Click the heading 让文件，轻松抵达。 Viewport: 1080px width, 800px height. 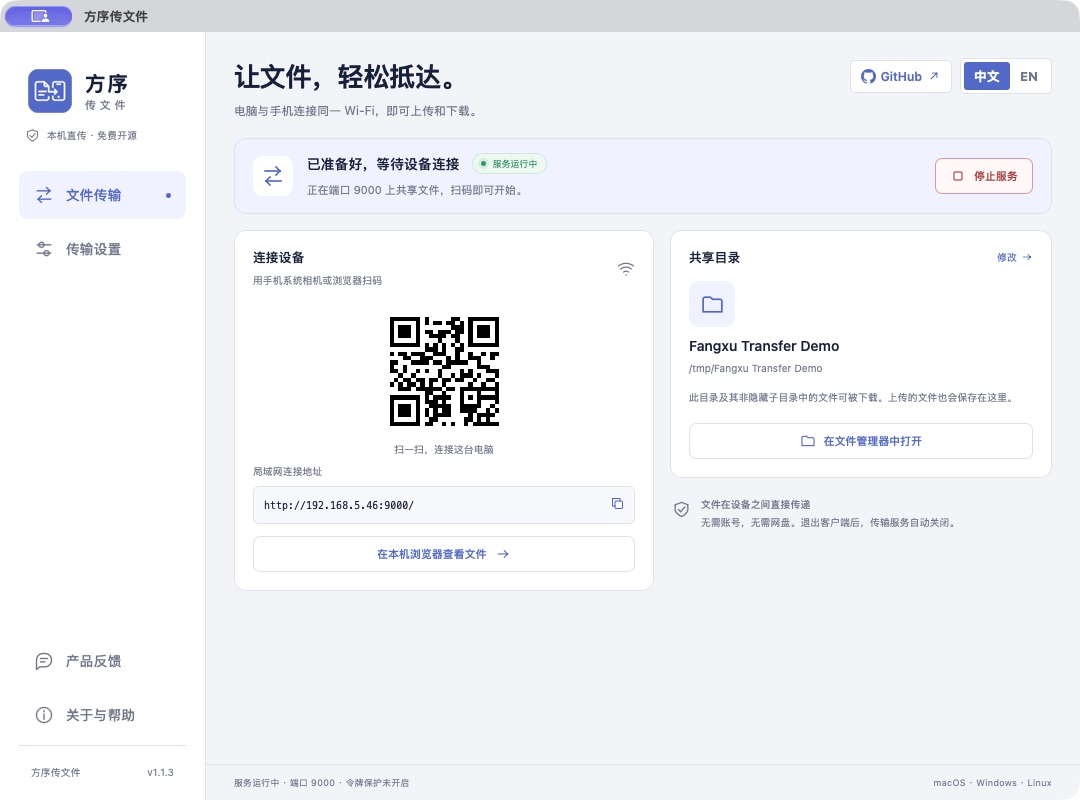pyautogui.click(x=346, y=76)
